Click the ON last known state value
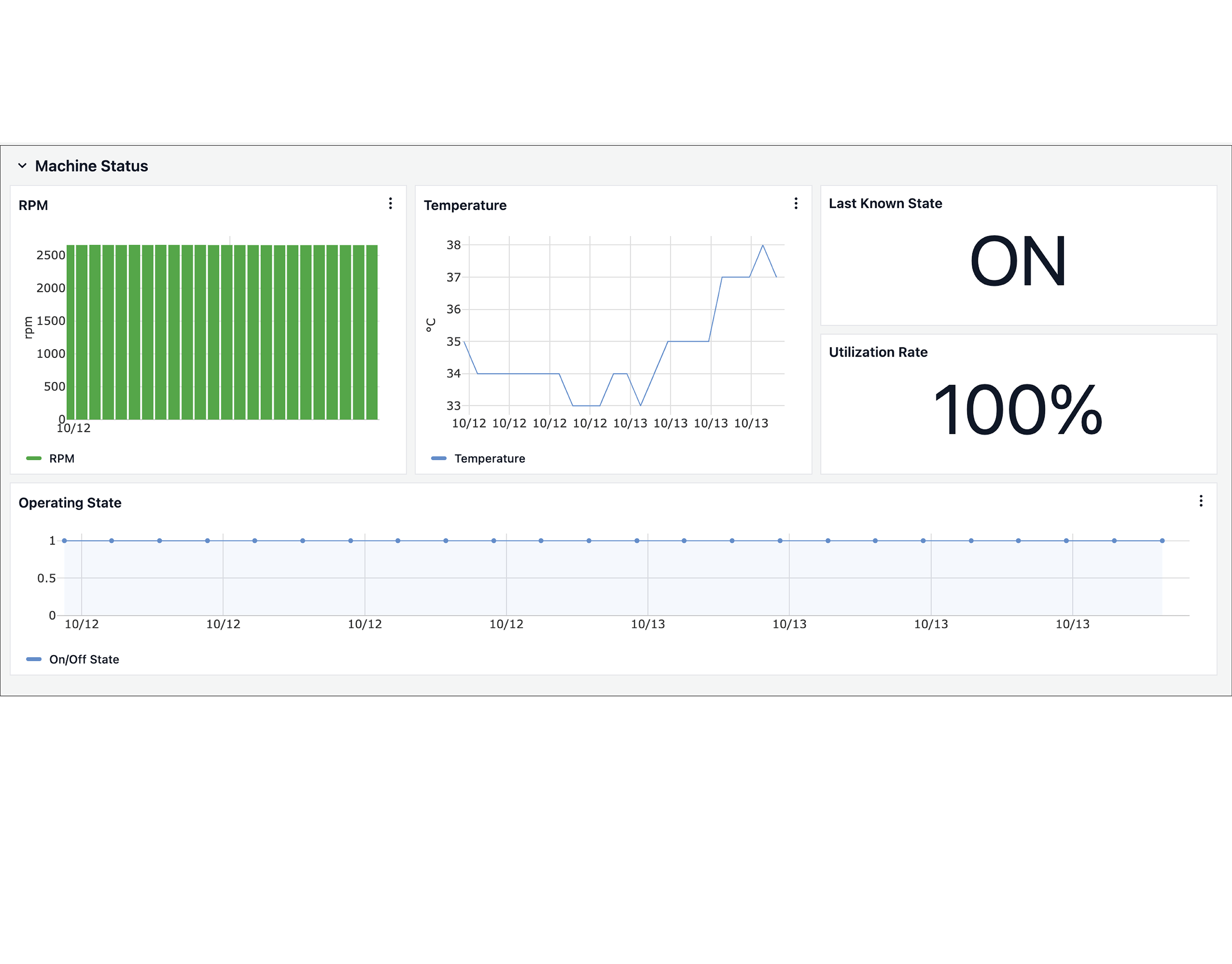1232x964 pixels. [x=1018, y=261]
